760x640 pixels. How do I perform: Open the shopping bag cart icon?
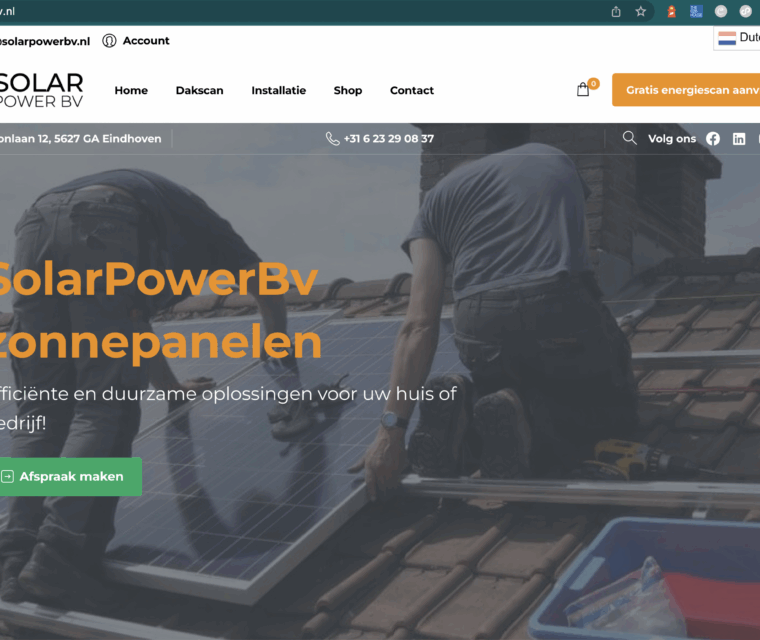(583, 90)
